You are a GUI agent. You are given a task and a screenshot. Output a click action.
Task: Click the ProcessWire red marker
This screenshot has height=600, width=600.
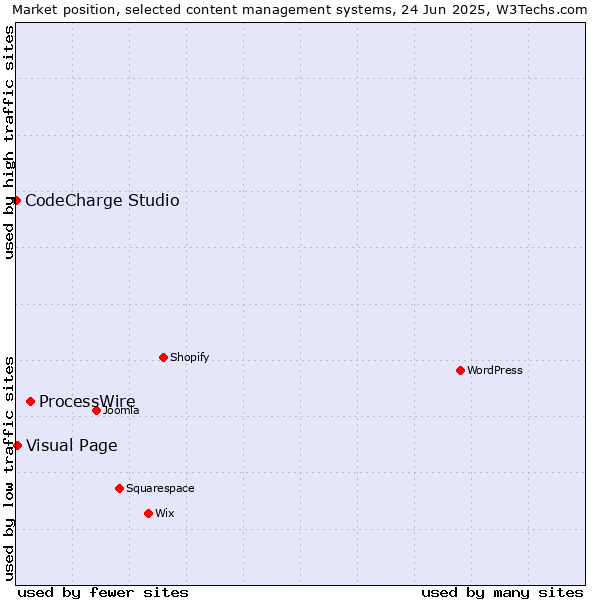[31, 401]
